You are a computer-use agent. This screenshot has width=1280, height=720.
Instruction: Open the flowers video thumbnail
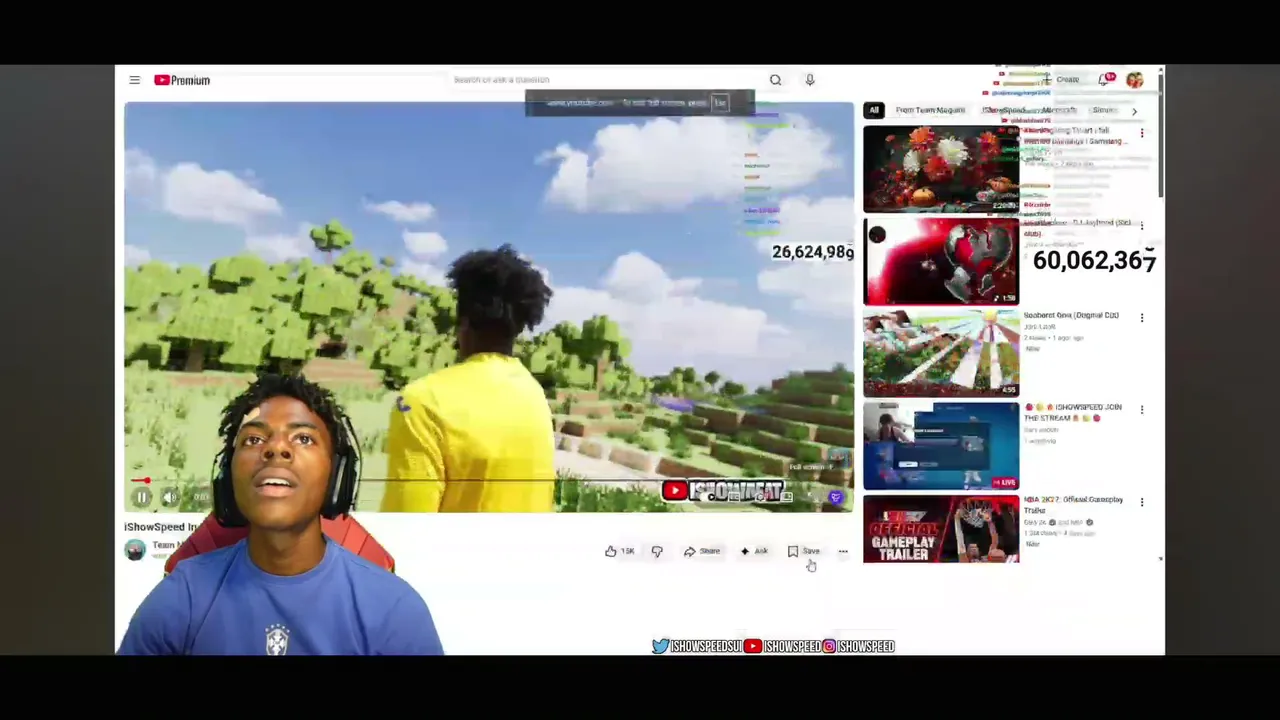[x=941, y=169]
